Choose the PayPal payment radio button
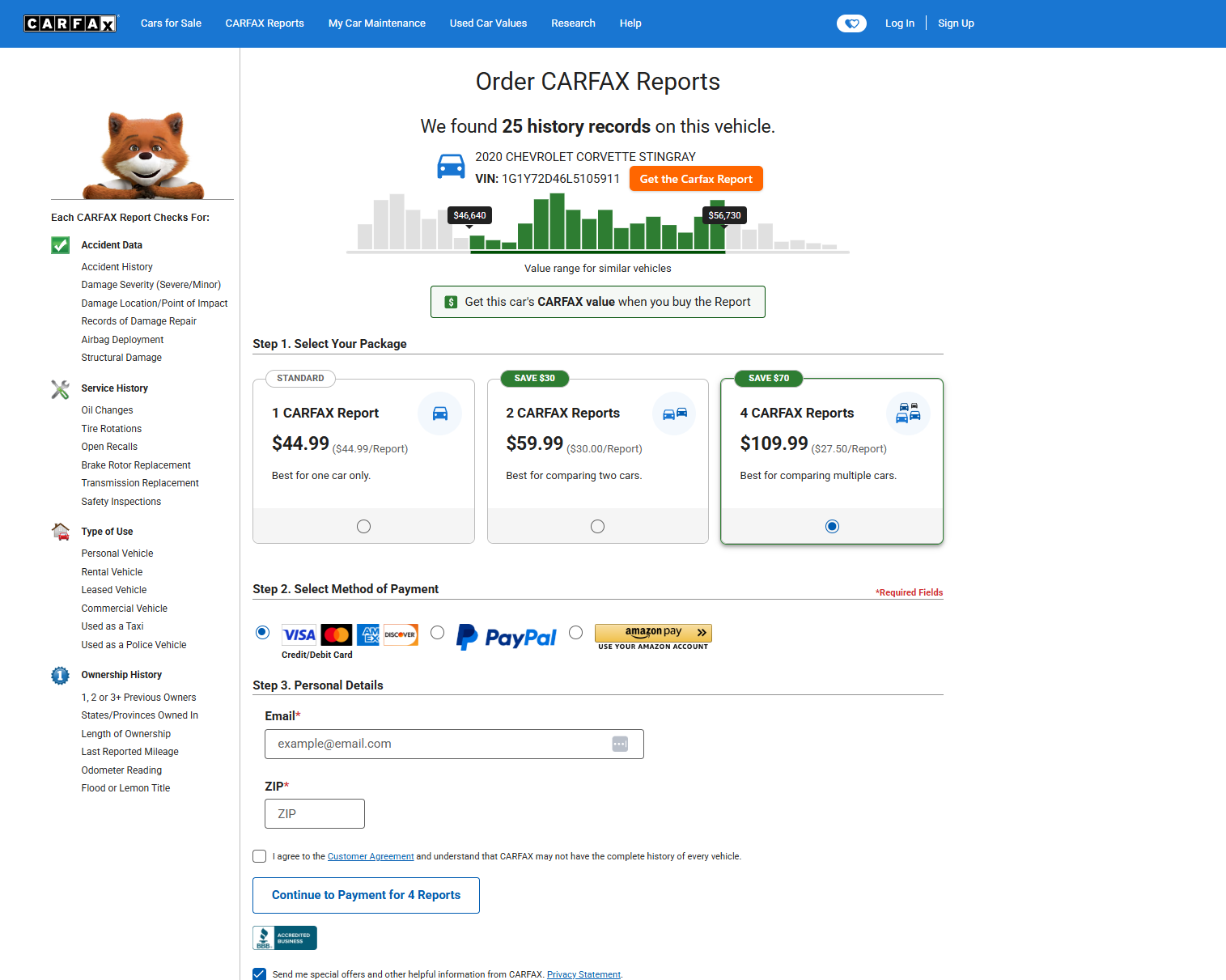The width and height of the screenshot is (1226, 980). [438, 633]
